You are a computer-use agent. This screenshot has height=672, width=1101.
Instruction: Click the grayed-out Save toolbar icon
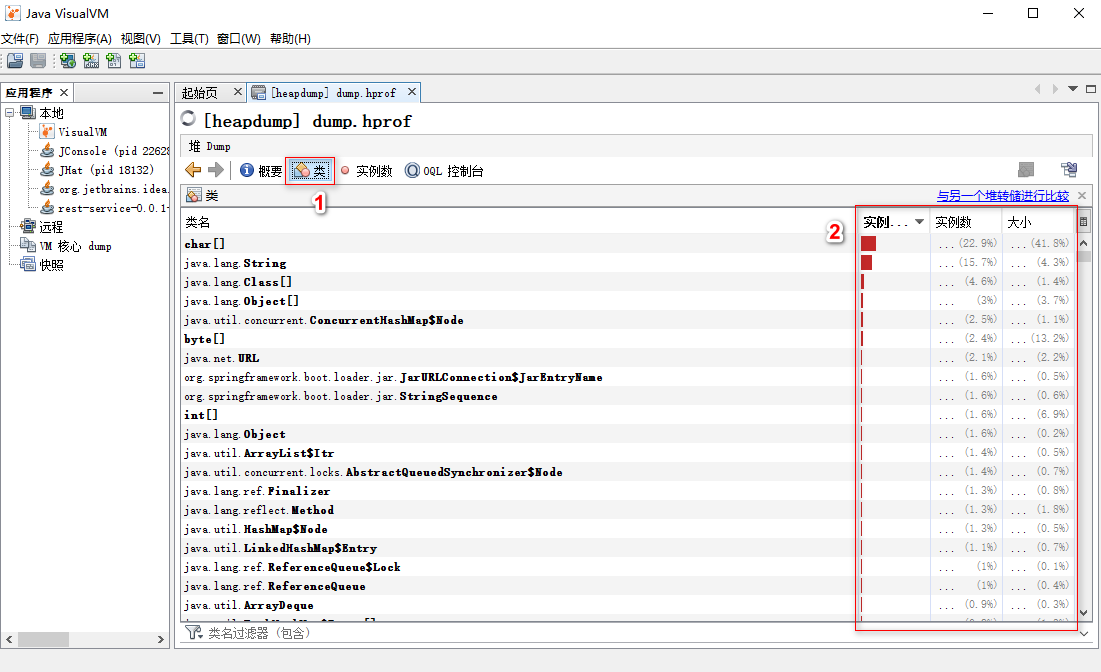38,61
